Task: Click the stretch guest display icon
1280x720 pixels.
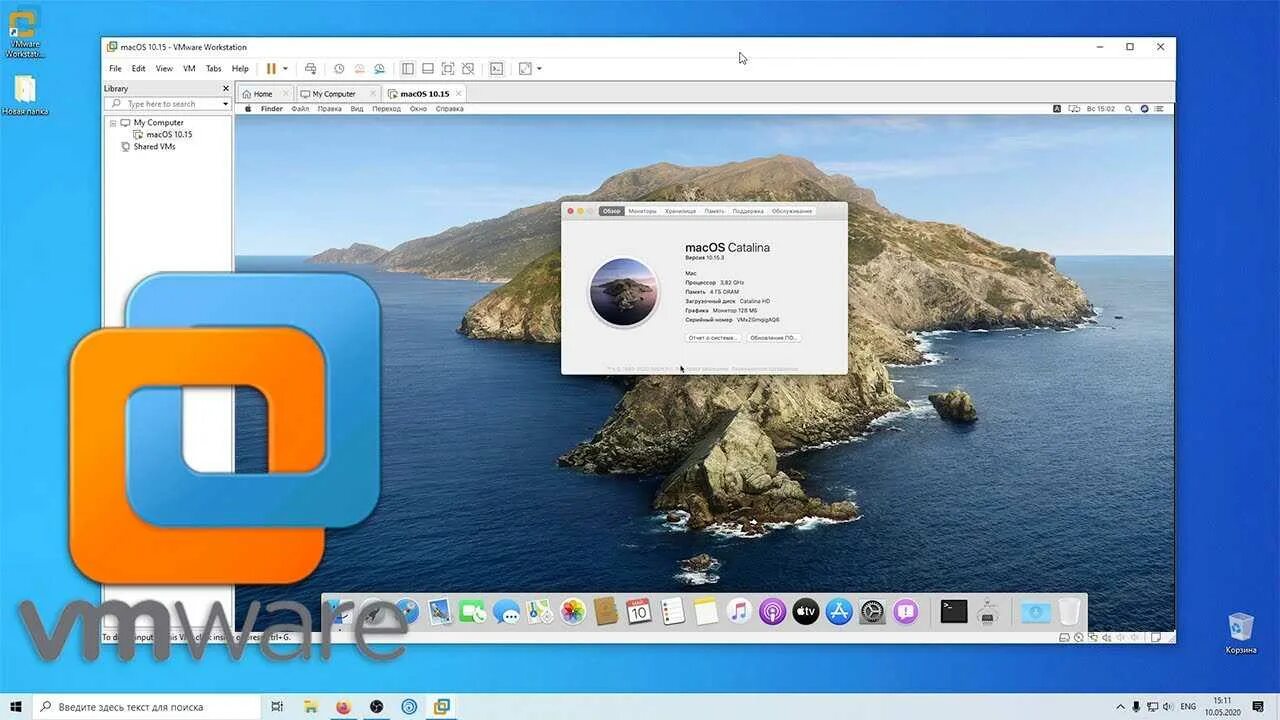Action: (525, 69)
